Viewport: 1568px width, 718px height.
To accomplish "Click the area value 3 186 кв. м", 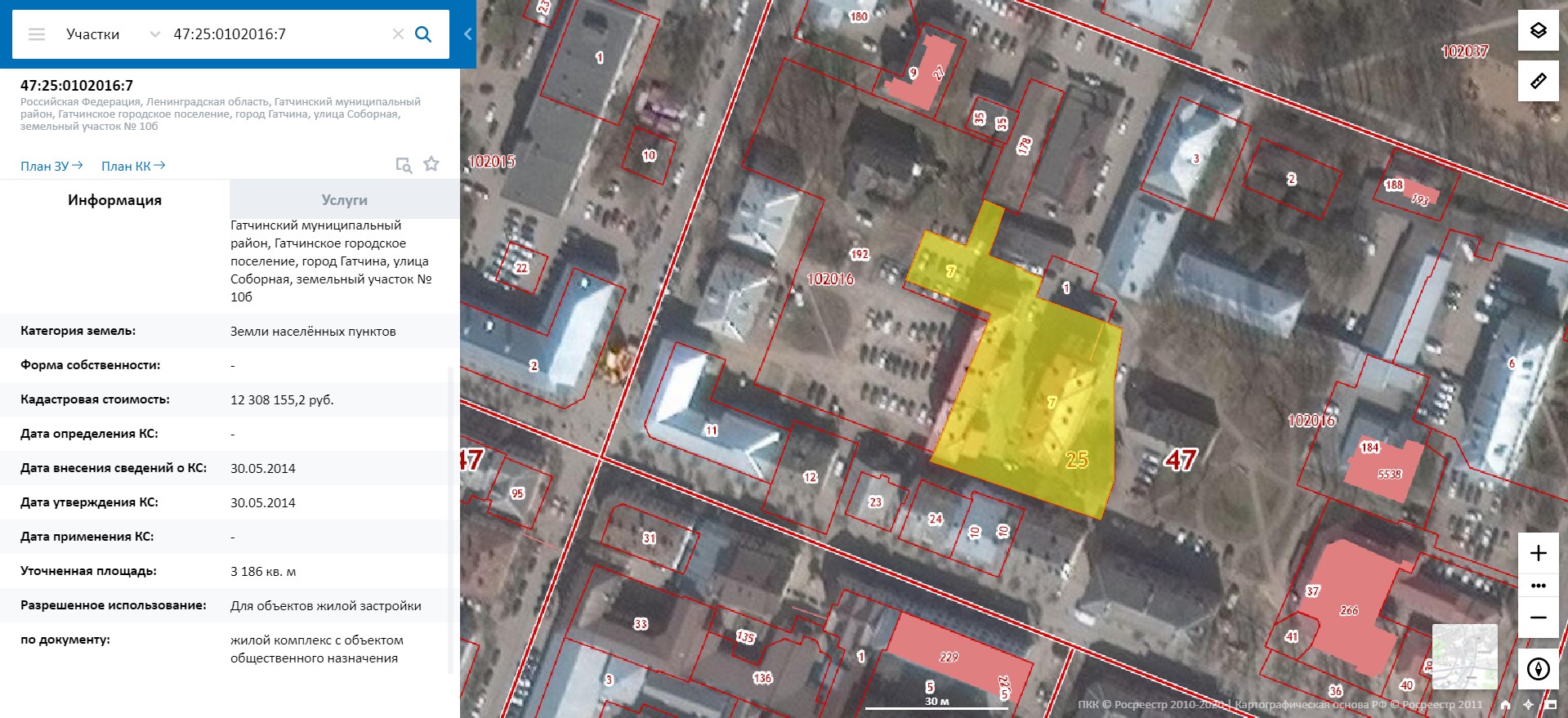I will [263, 572].
